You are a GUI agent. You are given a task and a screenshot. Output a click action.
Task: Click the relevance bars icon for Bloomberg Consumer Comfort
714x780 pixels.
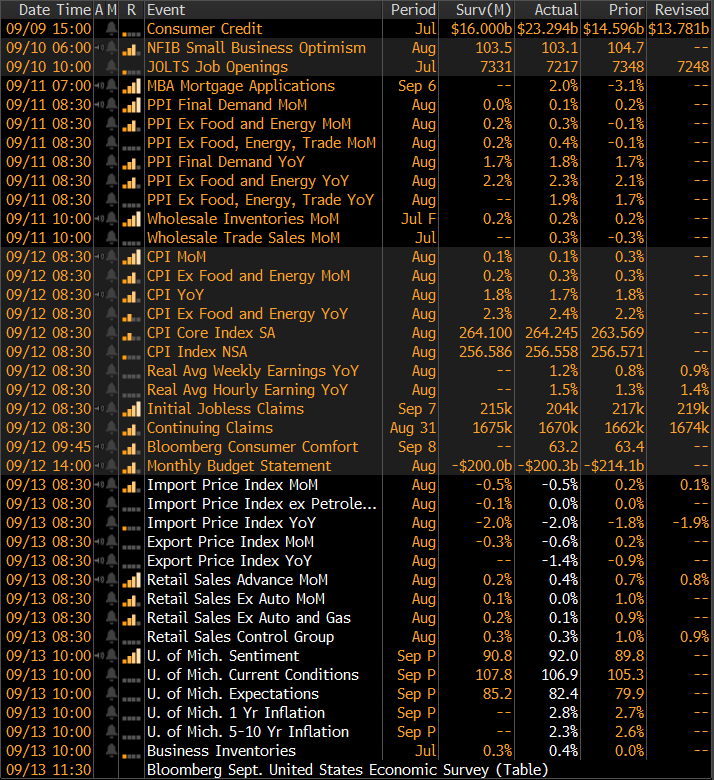[131, 447]
